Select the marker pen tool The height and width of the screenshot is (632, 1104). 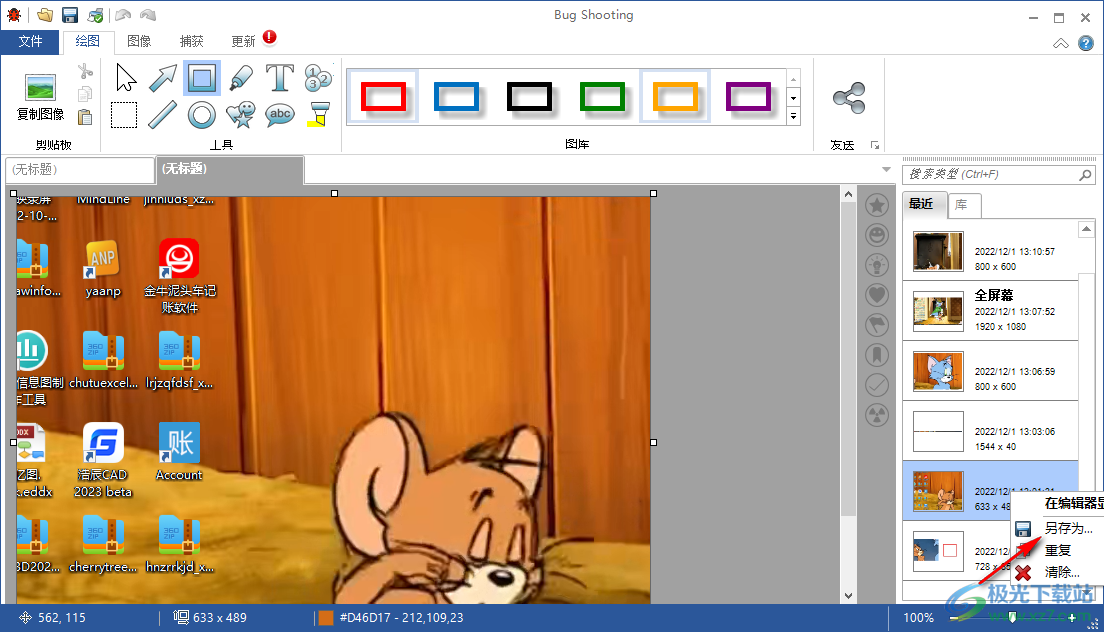241,78
